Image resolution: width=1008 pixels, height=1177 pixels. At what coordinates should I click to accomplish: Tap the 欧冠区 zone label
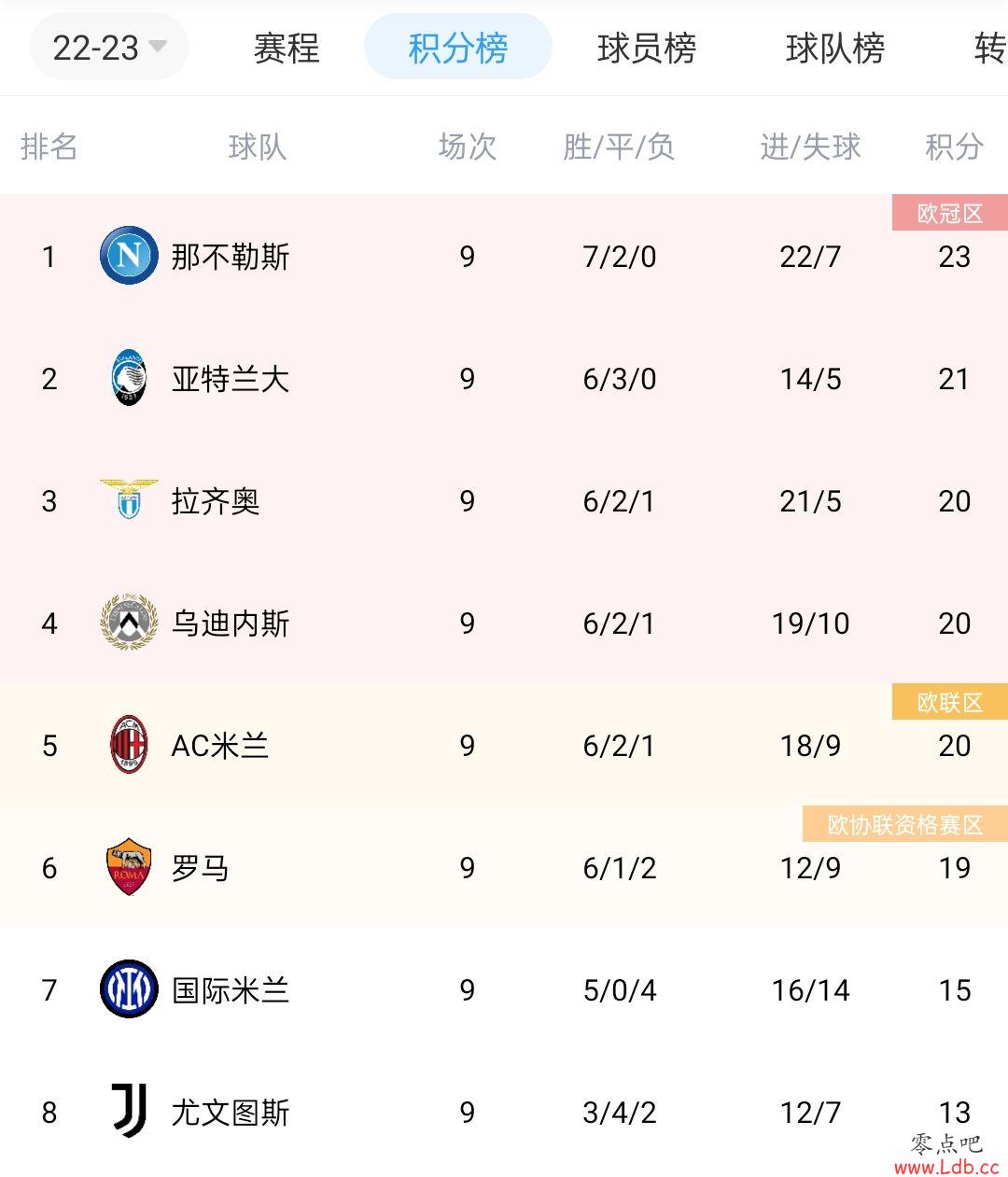pos(949,213)
